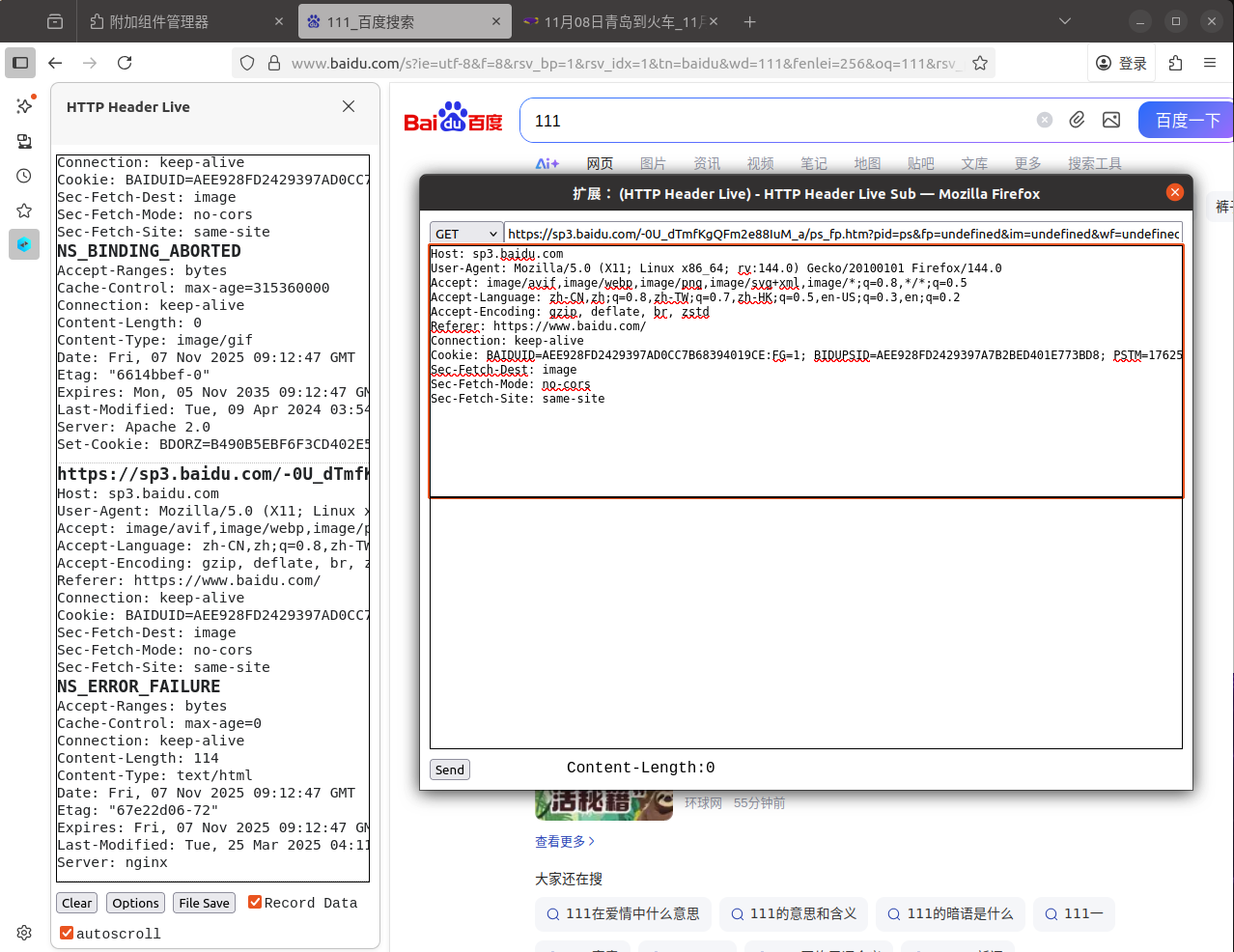Click suggestion 111的意思和含义
Screen dimensions: 1234x952
(794, 913)
